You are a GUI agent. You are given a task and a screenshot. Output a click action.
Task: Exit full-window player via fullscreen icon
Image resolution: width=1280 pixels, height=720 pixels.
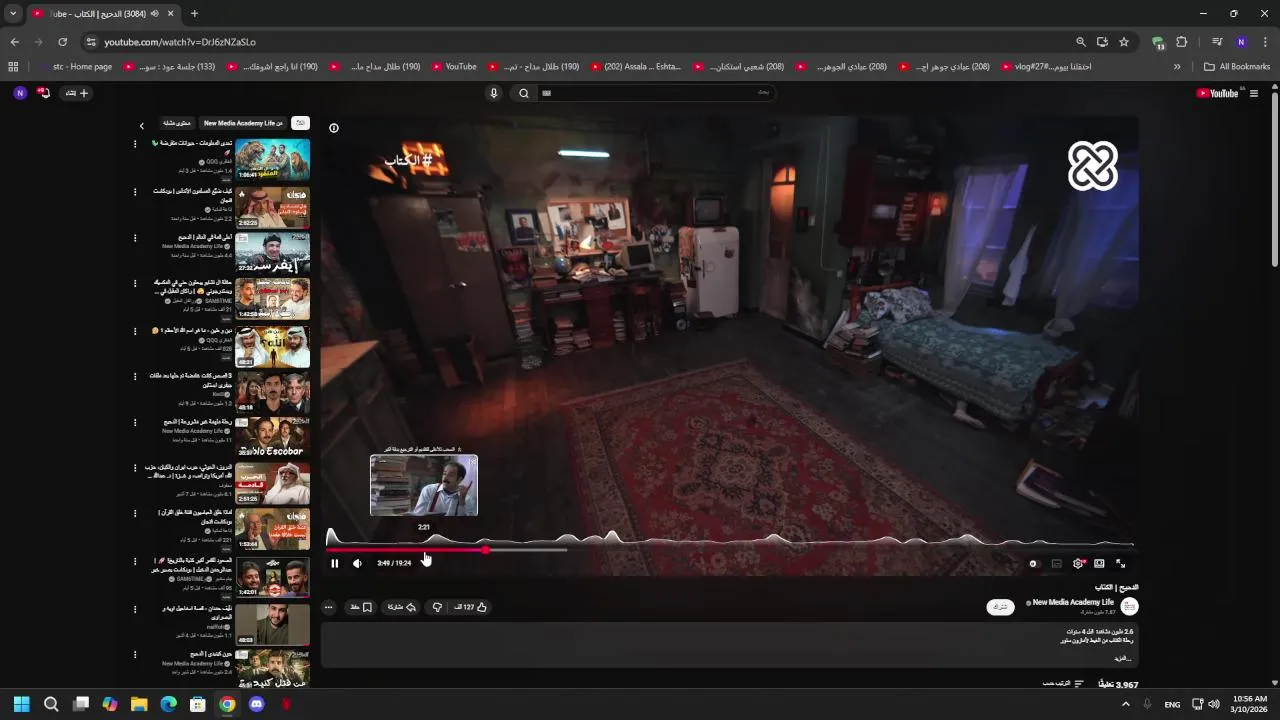pos(1120,563)
